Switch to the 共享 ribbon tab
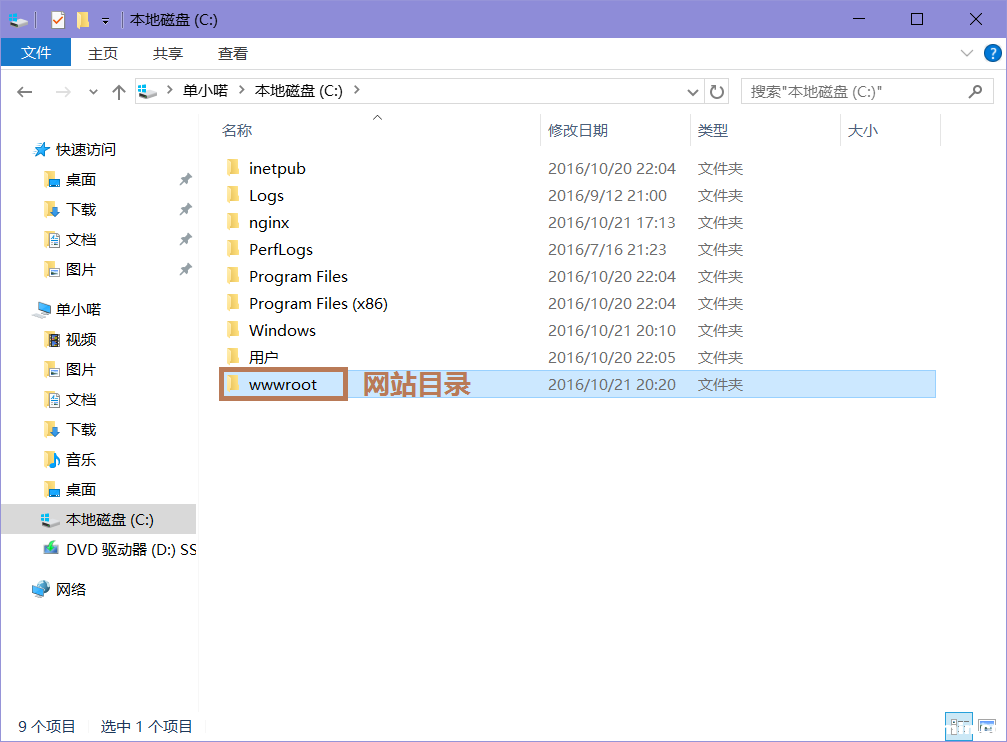Screen dimensions: 1007x742 [168, 53]
